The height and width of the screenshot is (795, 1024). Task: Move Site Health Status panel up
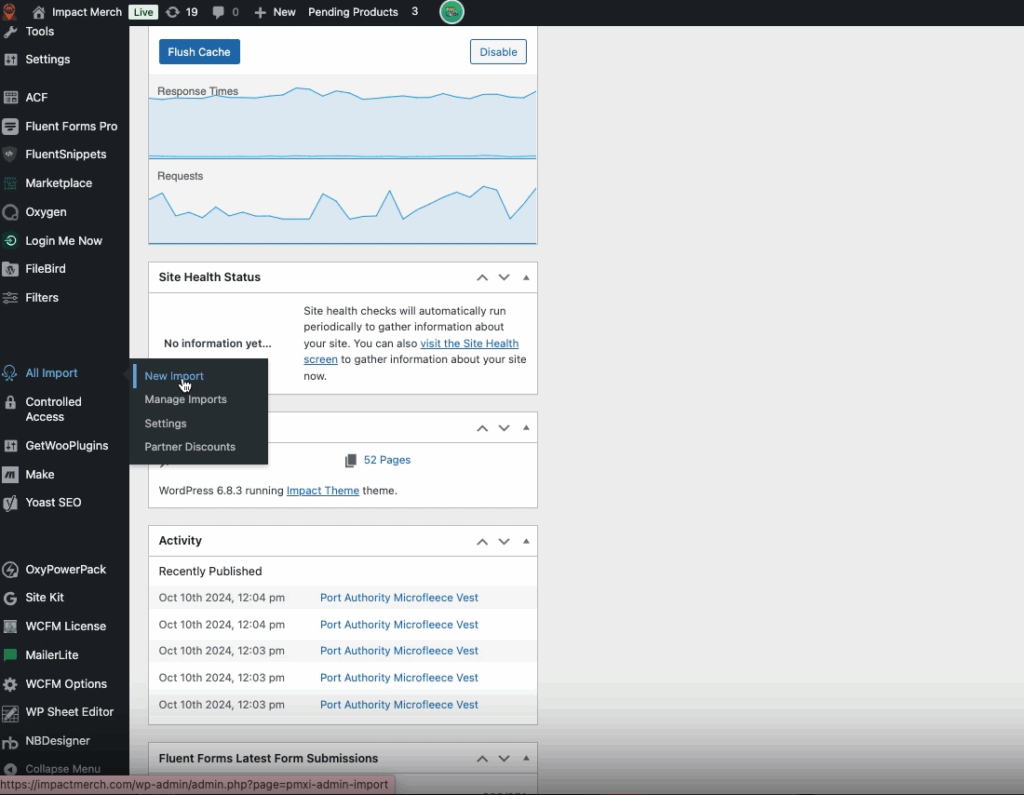click(x=482, y=277)
